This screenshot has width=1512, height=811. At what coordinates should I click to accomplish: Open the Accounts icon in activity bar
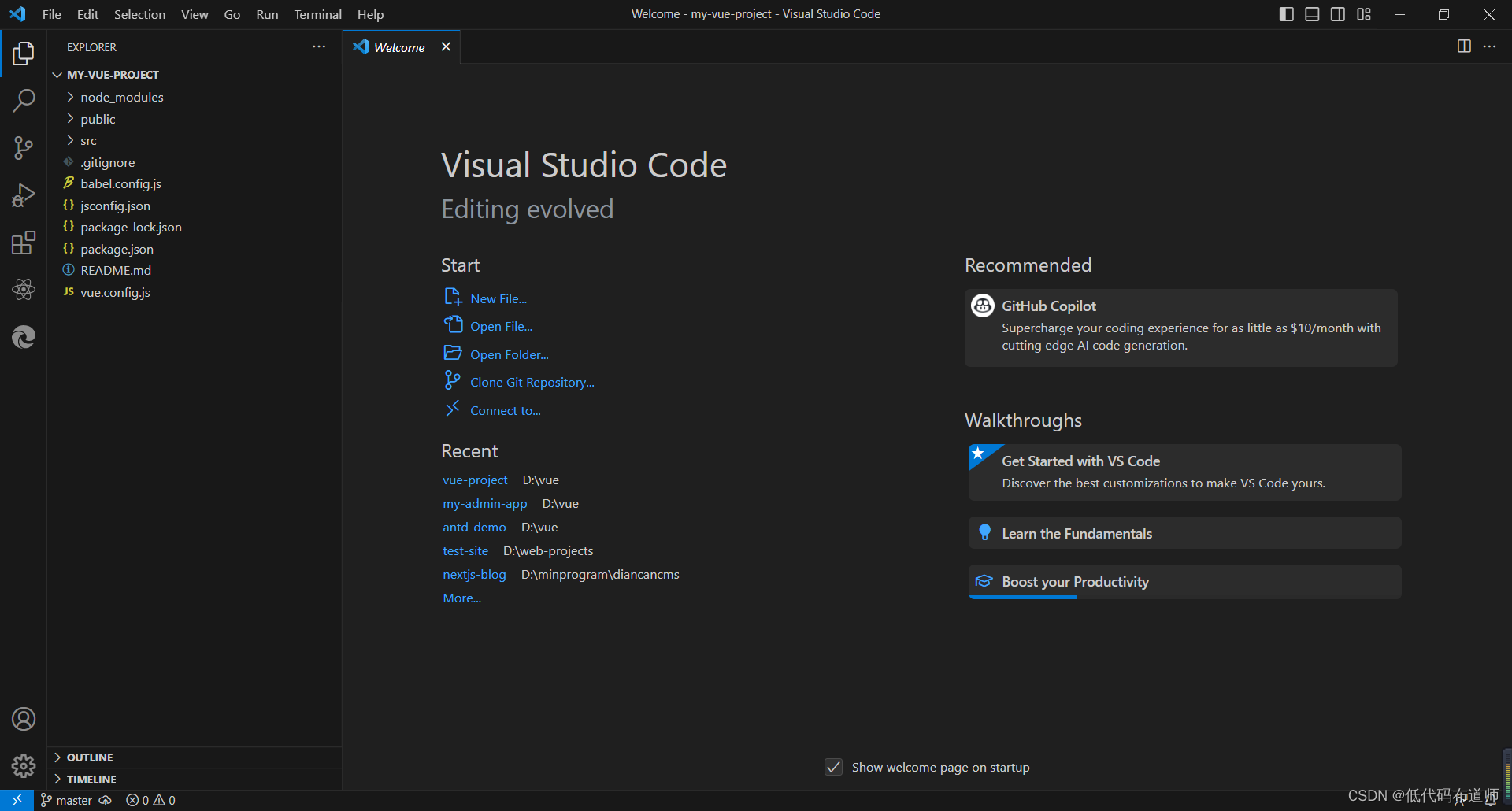click(24, 719)
